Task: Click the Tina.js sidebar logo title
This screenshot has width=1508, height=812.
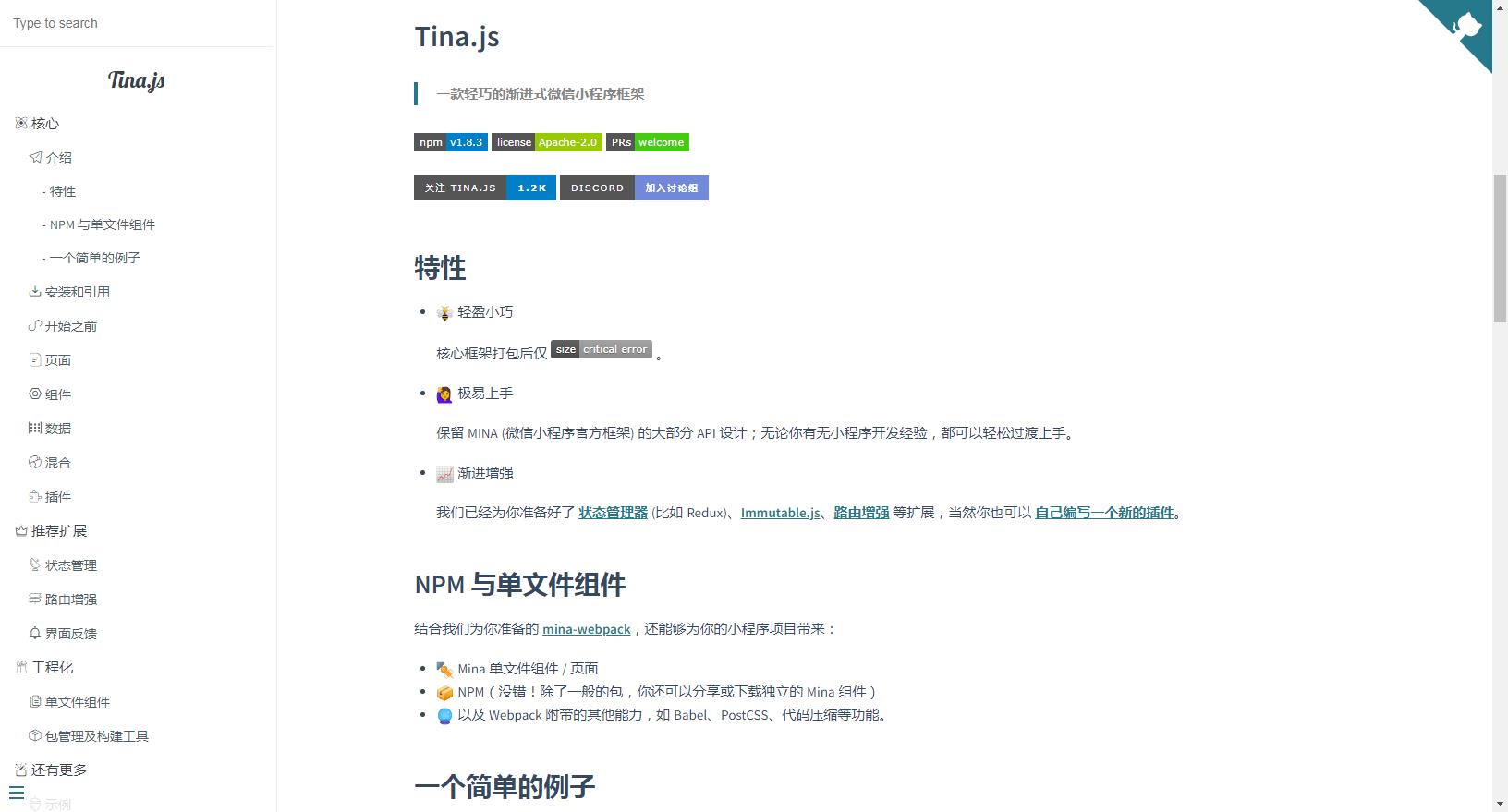Action: click(x=137, y=80)
